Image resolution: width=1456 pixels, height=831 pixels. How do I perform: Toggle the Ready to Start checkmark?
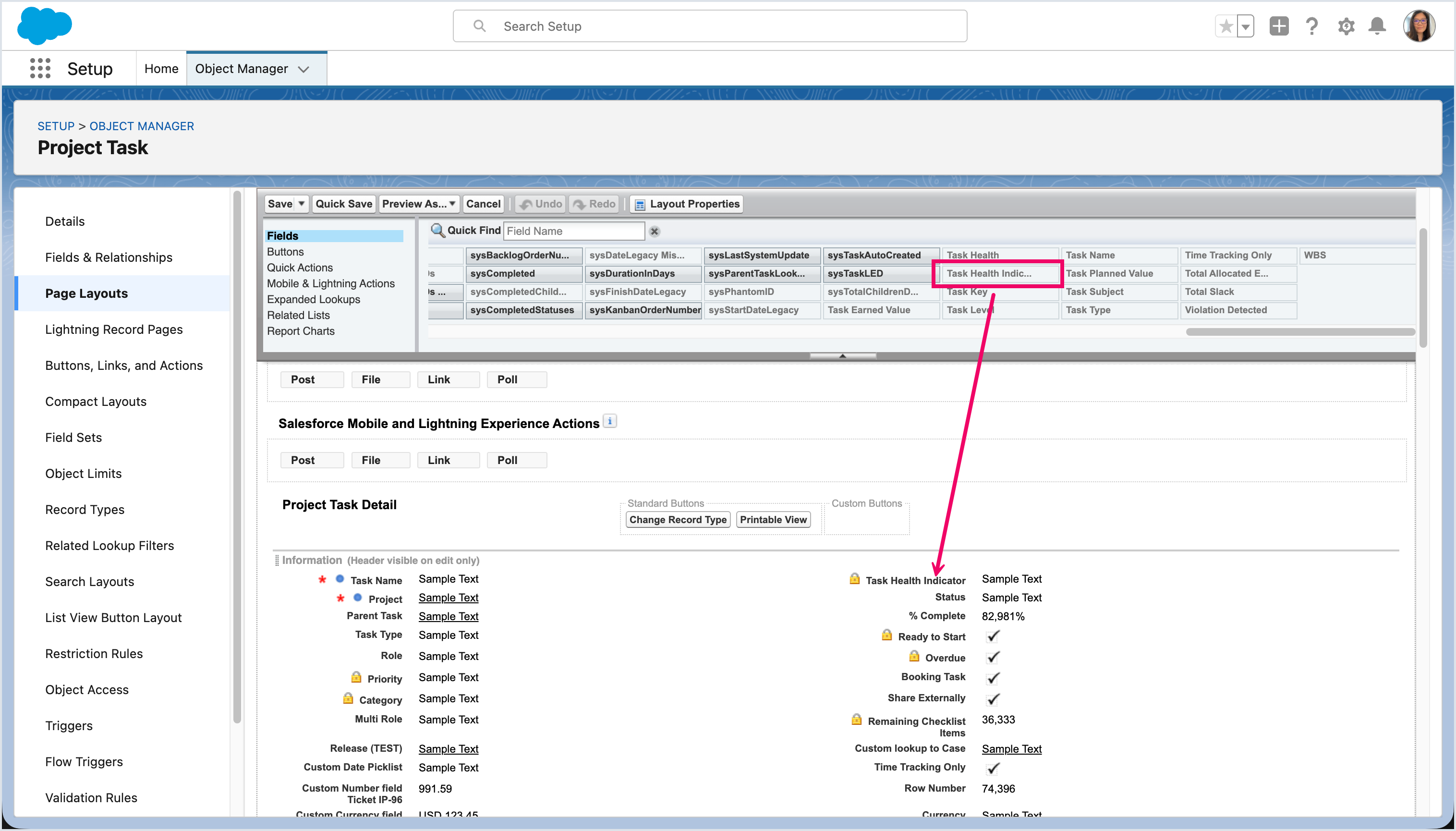pos(993,636)
